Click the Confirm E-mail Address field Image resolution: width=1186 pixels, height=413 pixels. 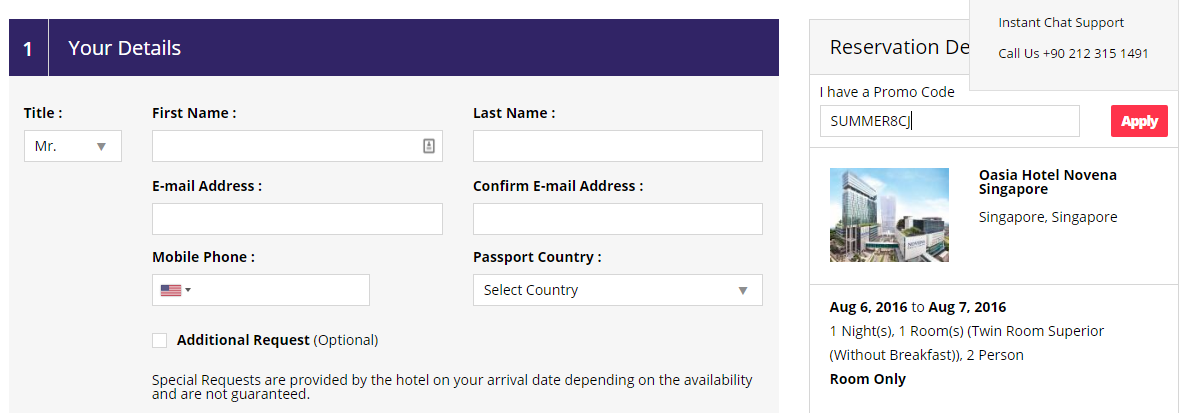[617, 219]
